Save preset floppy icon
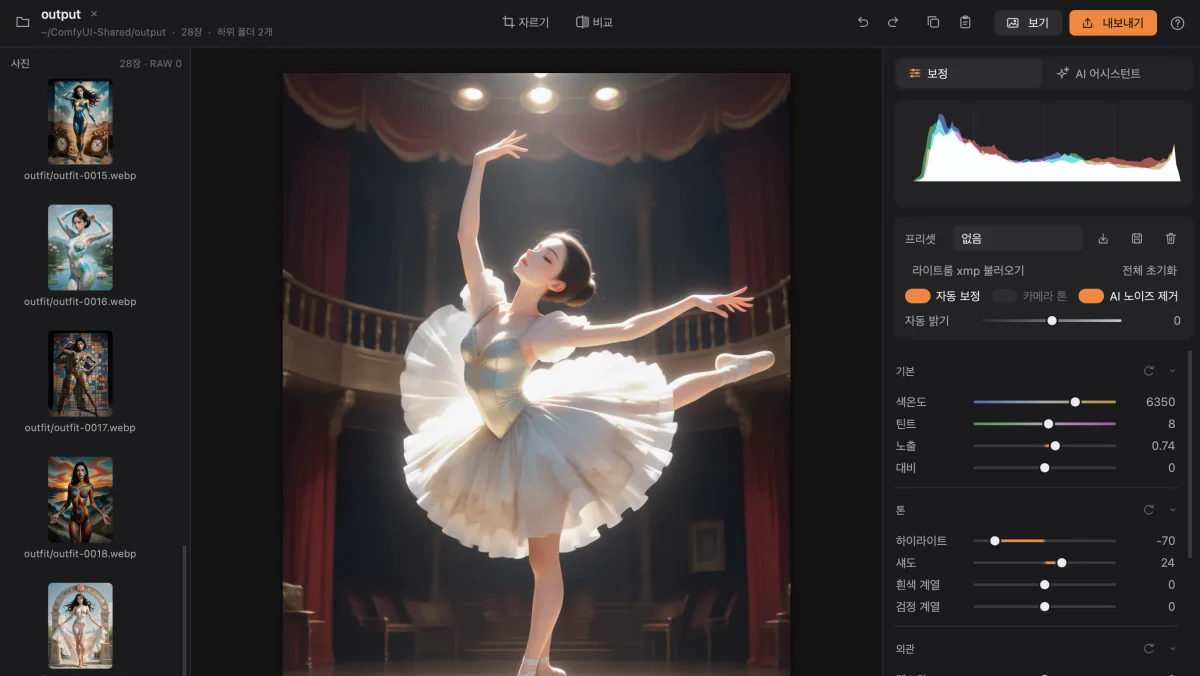 coord(1137,238)
